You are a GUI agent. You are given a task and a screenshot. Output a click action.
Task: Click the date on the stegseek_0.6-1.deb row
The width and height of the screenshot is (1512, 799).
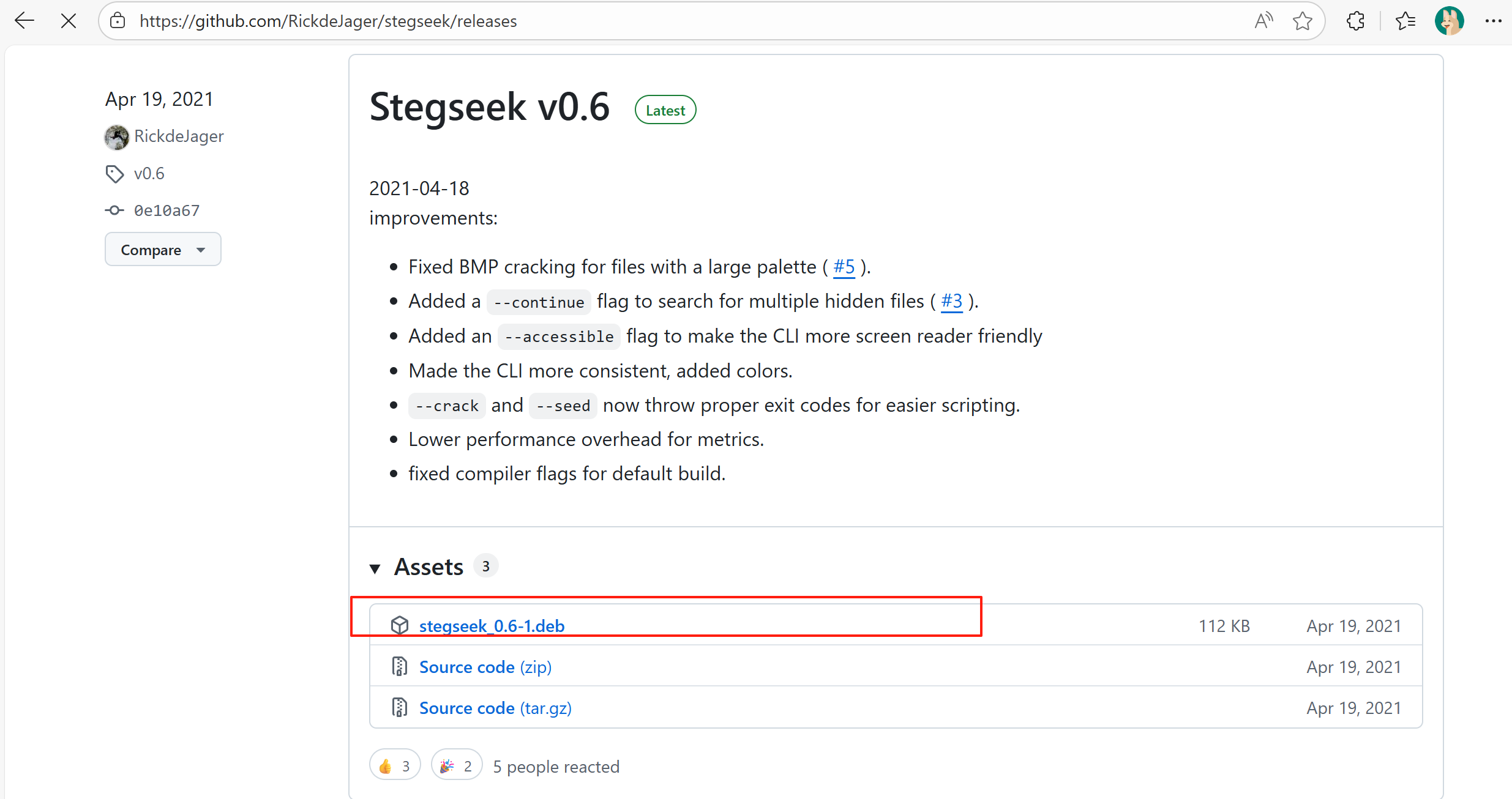tap(1354, 626)
